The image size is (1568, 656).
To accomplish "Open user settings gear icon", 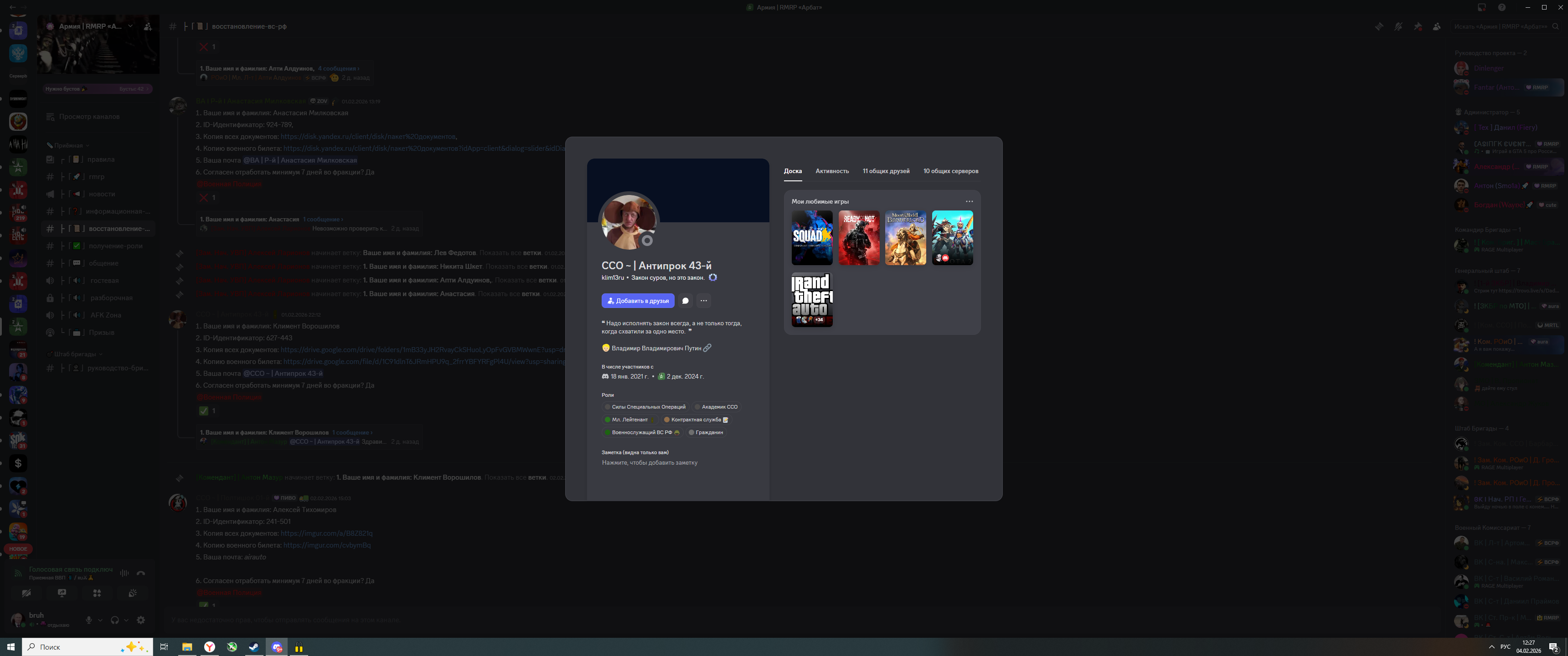I will 140,620.
